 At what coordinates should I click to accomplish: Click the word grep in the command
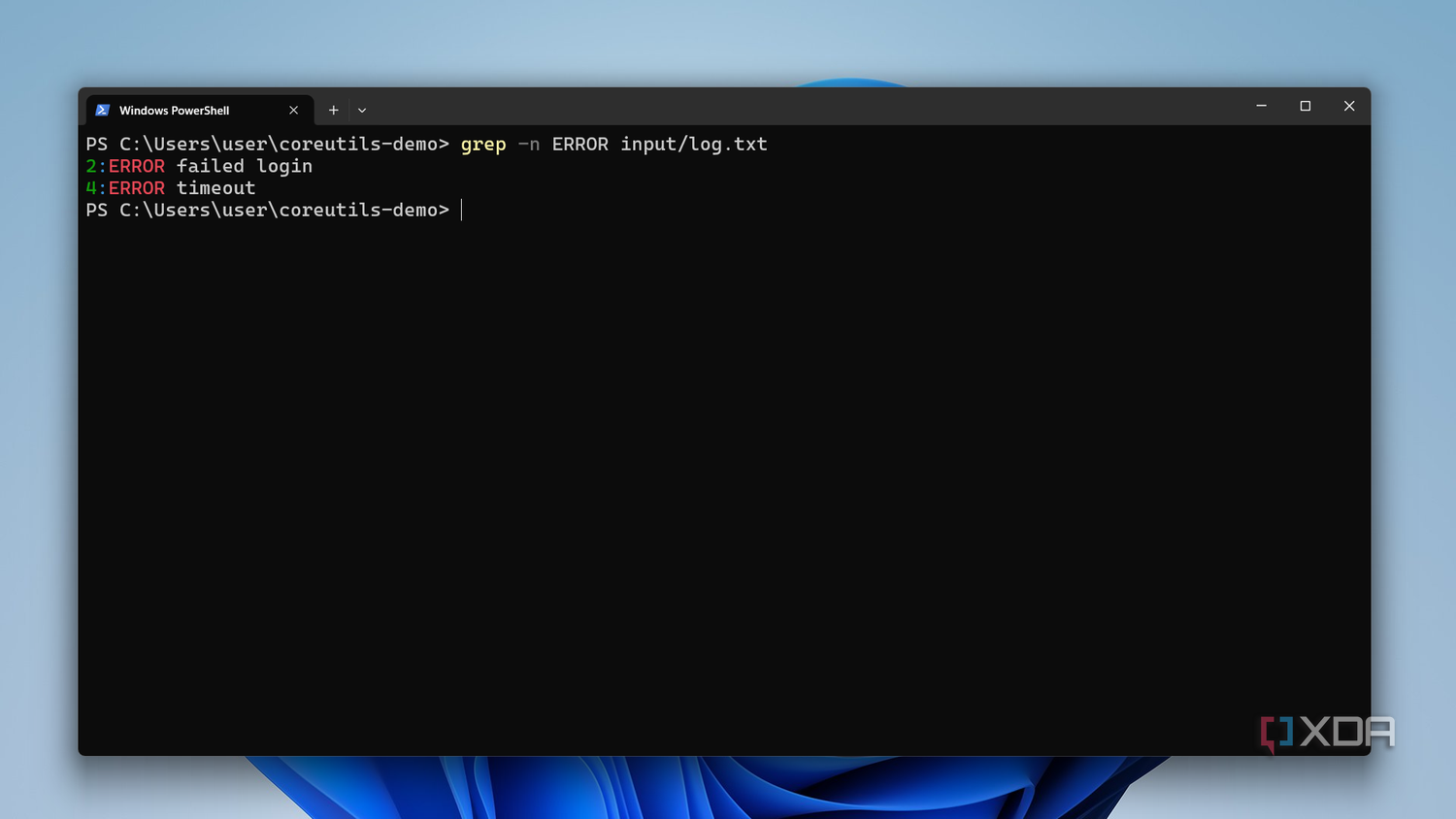[483, 145]
